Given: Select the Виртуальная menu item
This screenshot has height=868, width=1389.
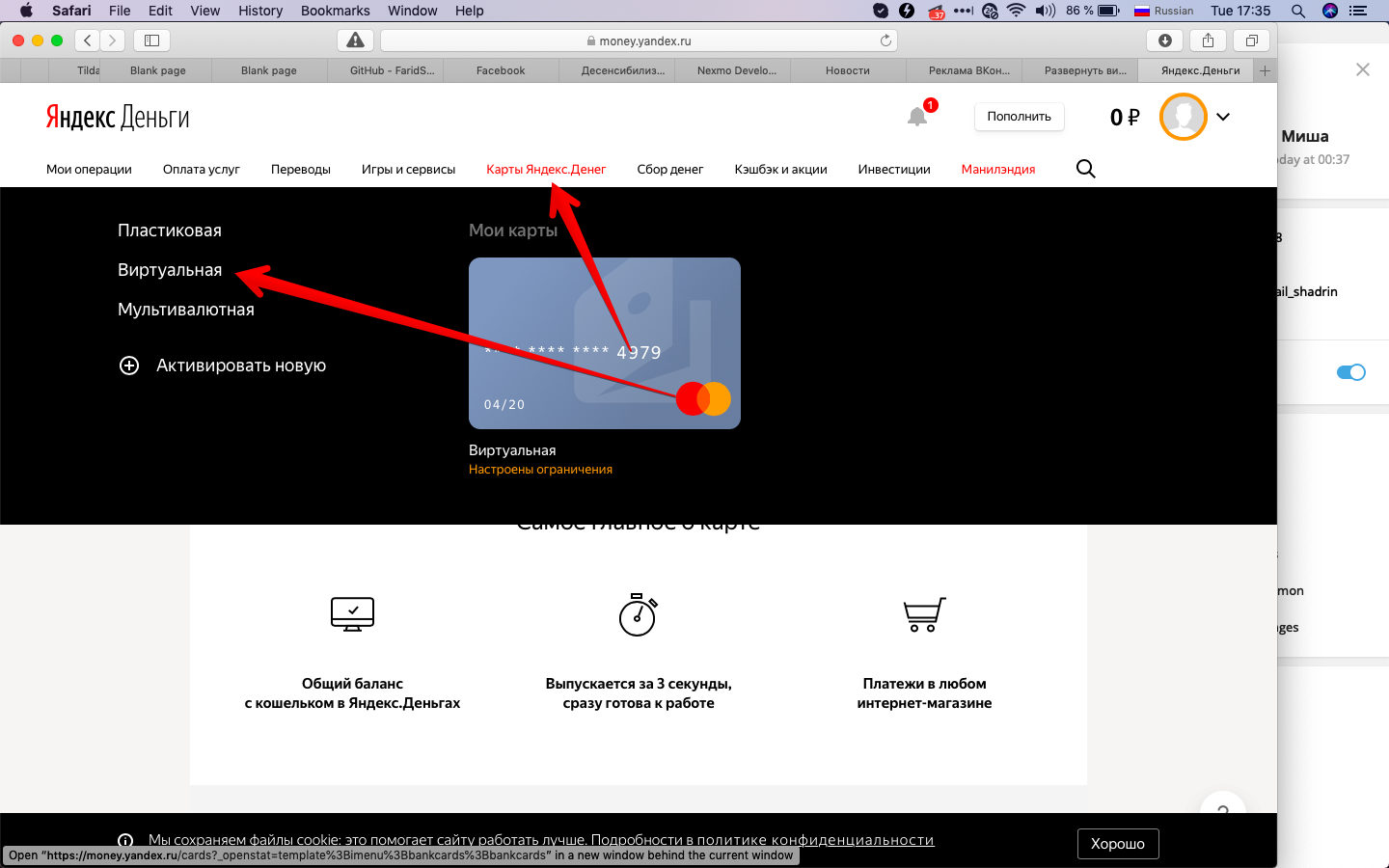Looking at the screenshot, I should (x=170, y=270).
